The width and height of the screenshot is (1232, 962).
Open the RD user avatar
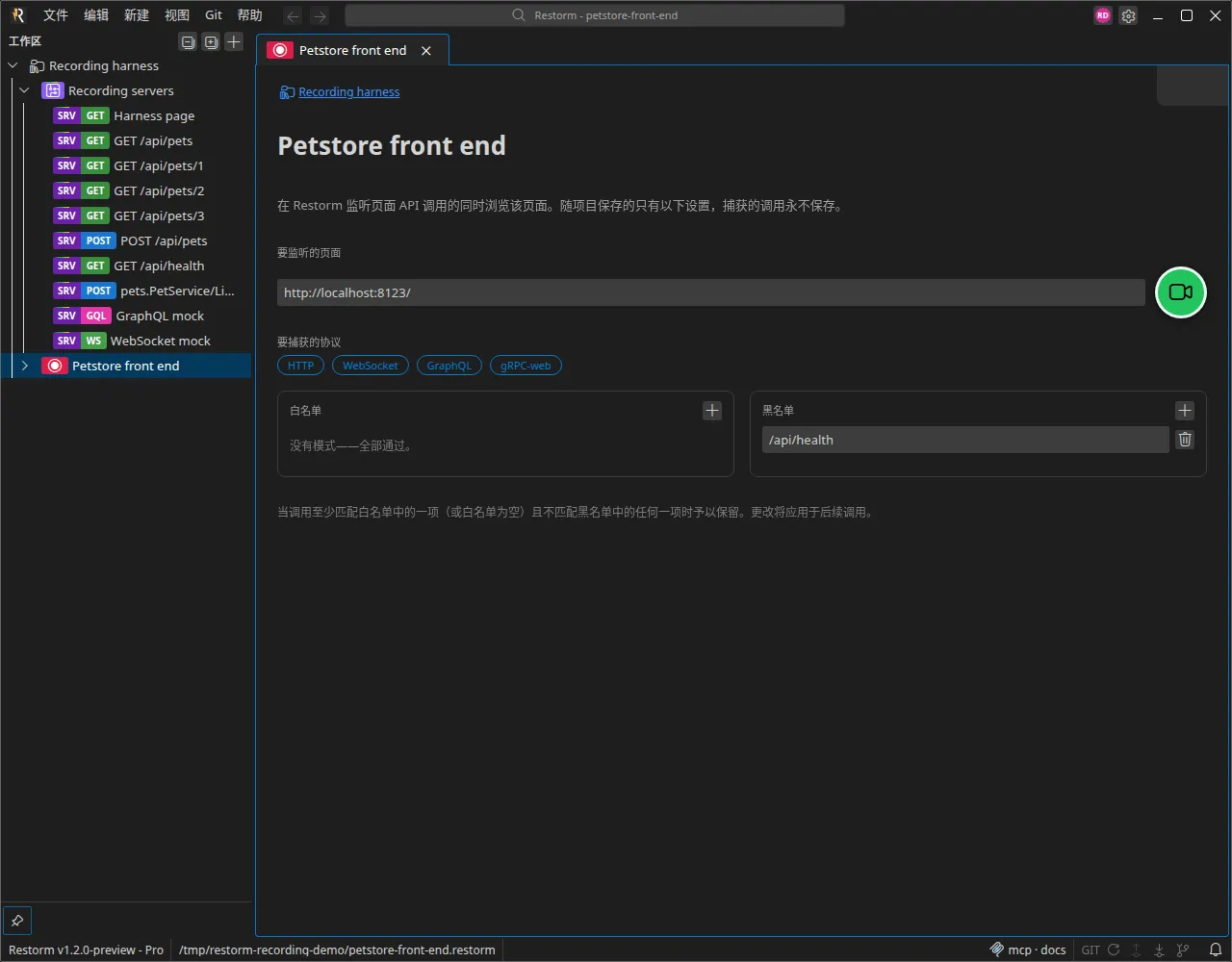pos(1103,15)
